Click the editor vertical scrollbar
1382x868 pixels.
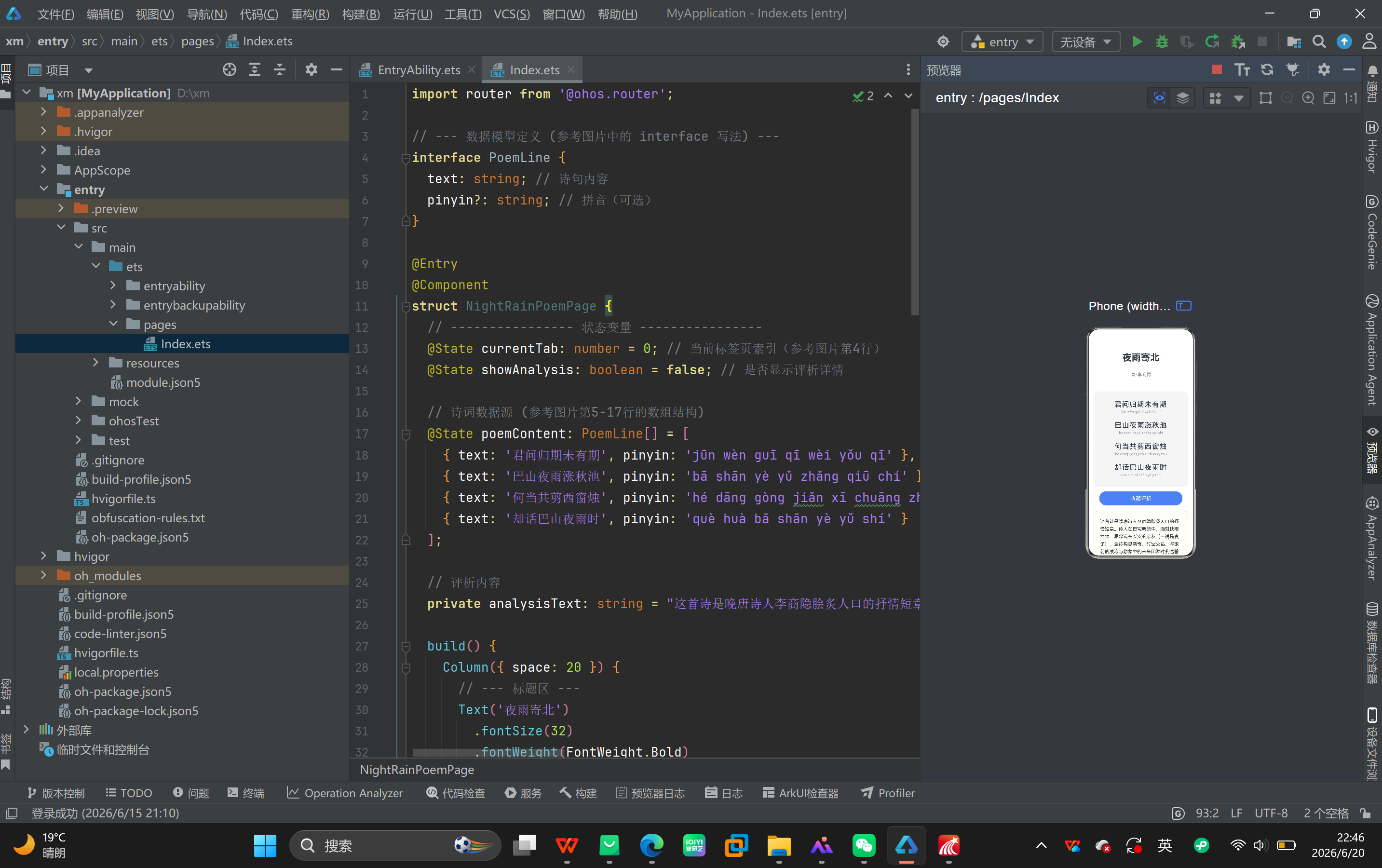915,212
